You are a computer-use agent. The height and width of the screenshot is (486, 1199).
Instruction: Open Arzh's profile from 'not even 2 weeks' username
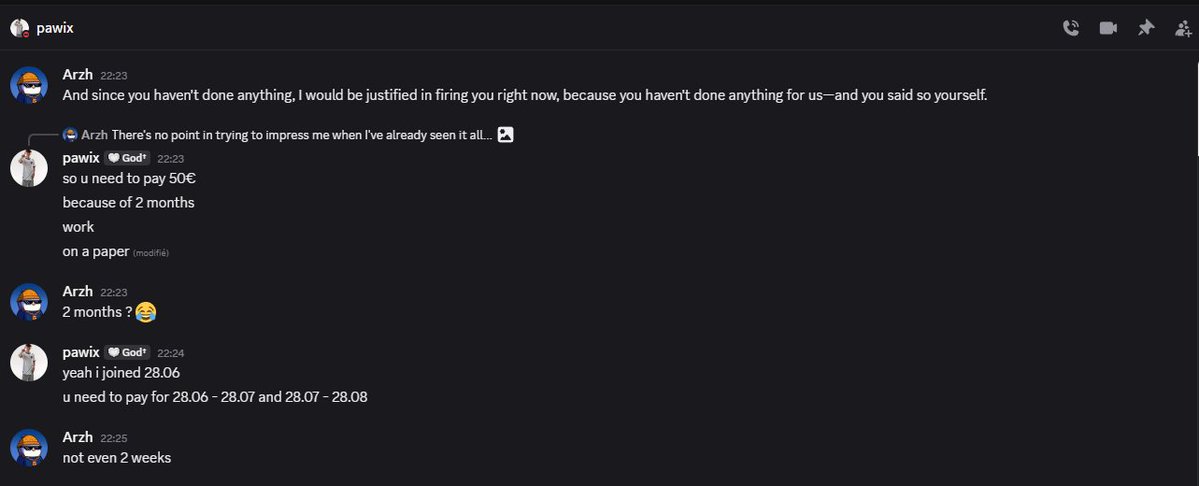pos(77,437)
